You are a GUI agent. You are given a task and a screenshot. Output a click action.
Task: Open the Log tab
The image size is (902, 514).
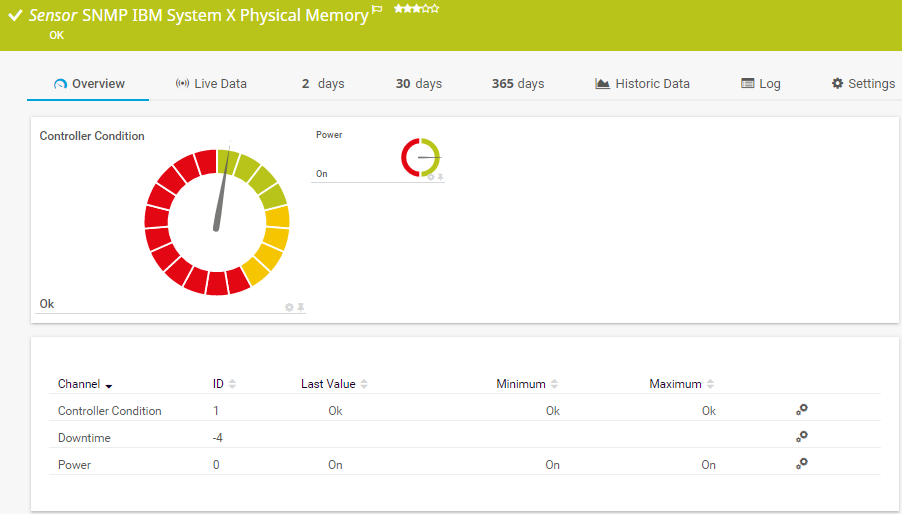point(760,84)
